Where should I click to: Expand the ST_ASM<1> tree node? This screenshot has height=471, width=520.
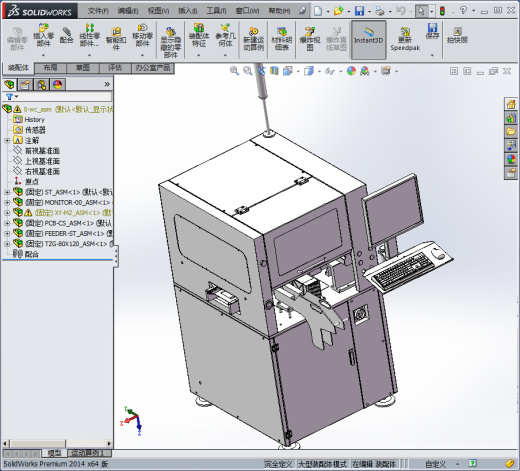pos(7,192)
